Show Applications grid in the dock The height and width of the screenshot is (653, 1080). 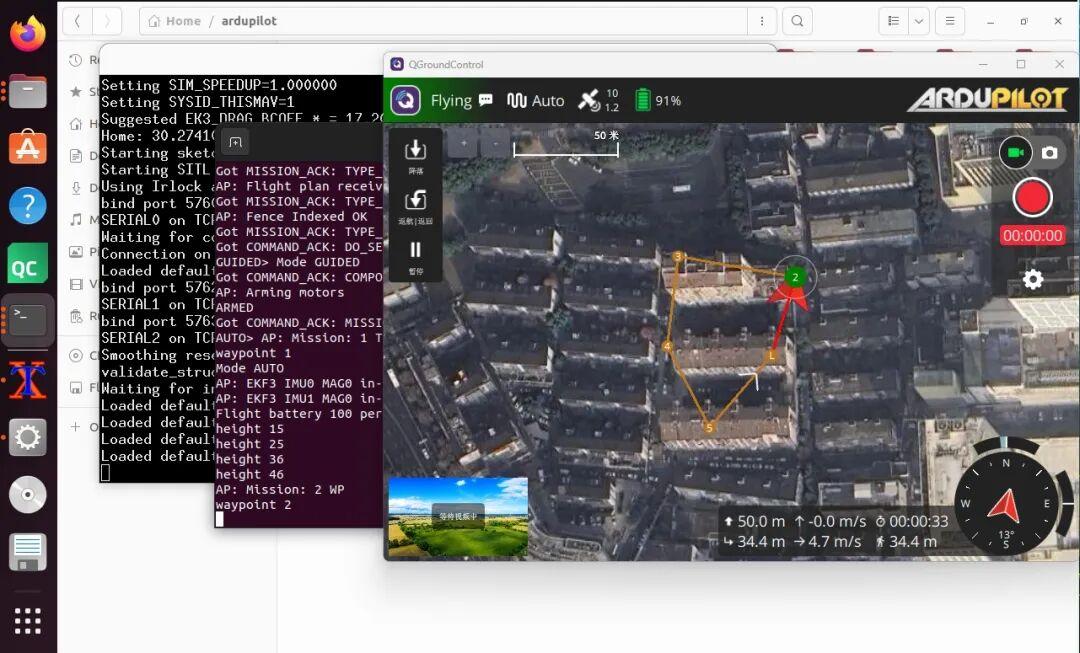[x=28, y=621]
